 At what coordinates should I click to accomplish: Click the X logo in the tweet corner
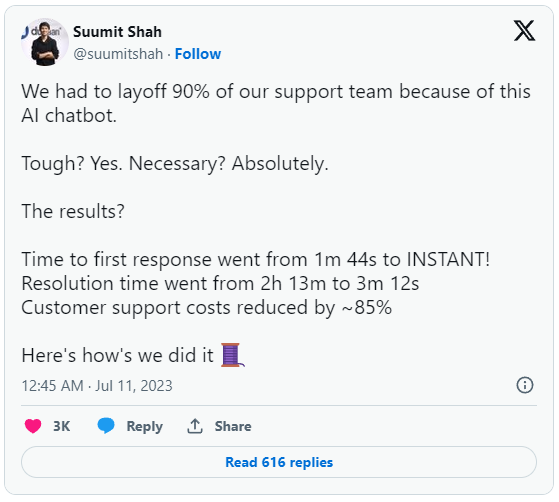tap(524, 31)
